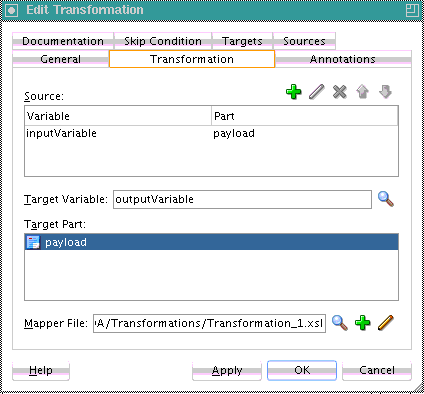Screen dimensions: 424x394
Task: Open the Skip Condition tab
Action: click(x=163, y=41)
